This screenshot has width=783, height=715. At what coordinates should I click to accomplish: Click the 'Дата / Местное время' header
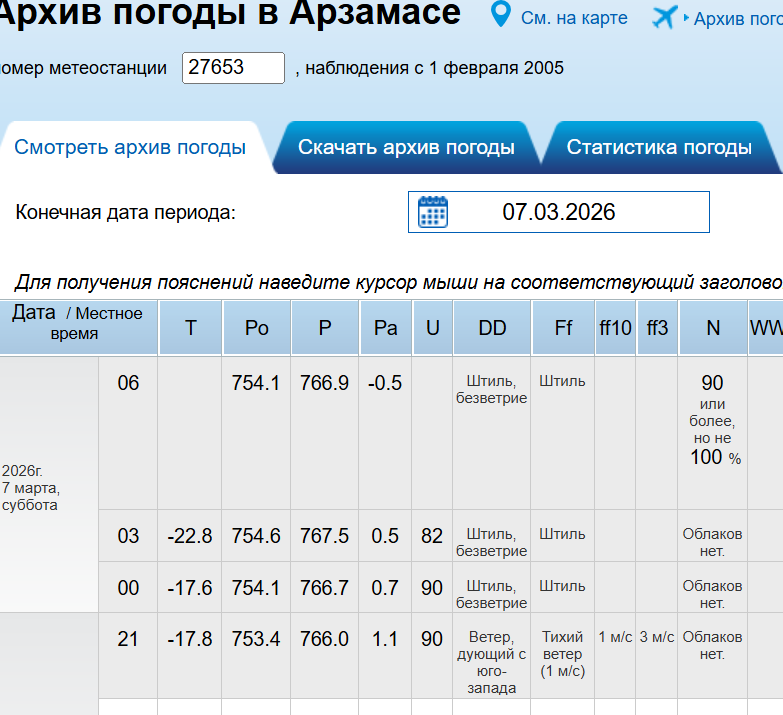click(77, 323)
